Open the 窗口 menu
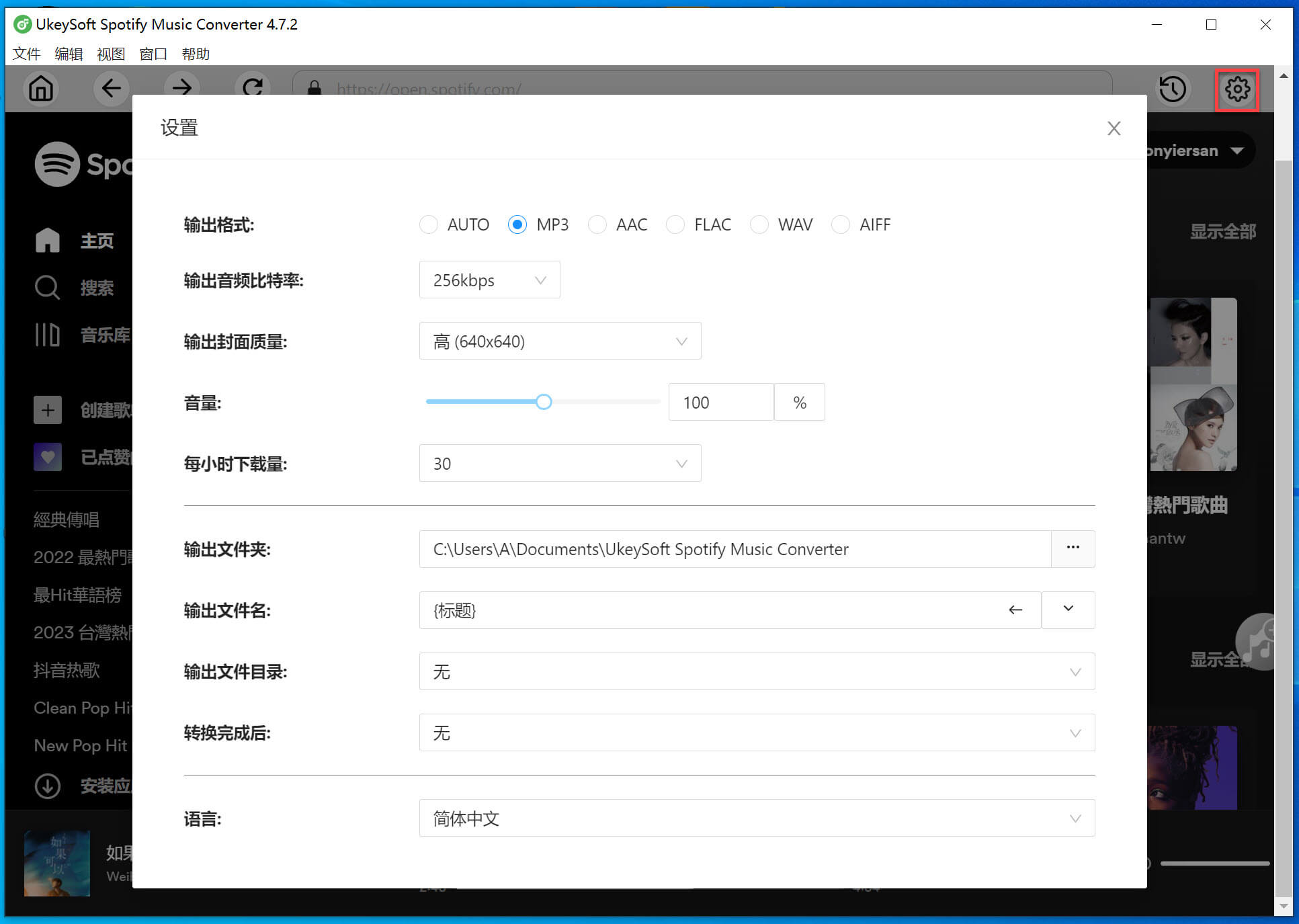Screen dimensions: 1299x924 point(153,54)
